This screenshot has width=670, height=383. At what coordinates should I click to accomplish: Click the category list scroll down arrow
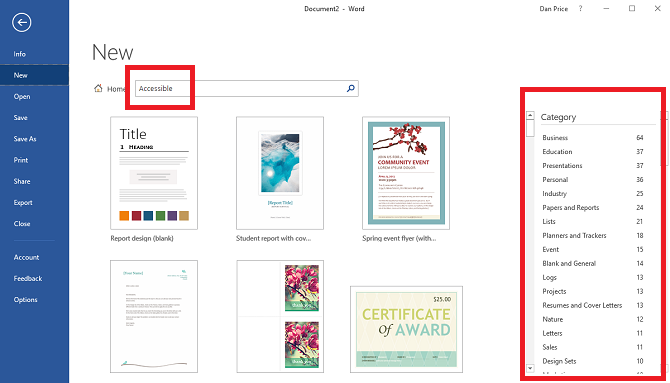coord(530,368)
